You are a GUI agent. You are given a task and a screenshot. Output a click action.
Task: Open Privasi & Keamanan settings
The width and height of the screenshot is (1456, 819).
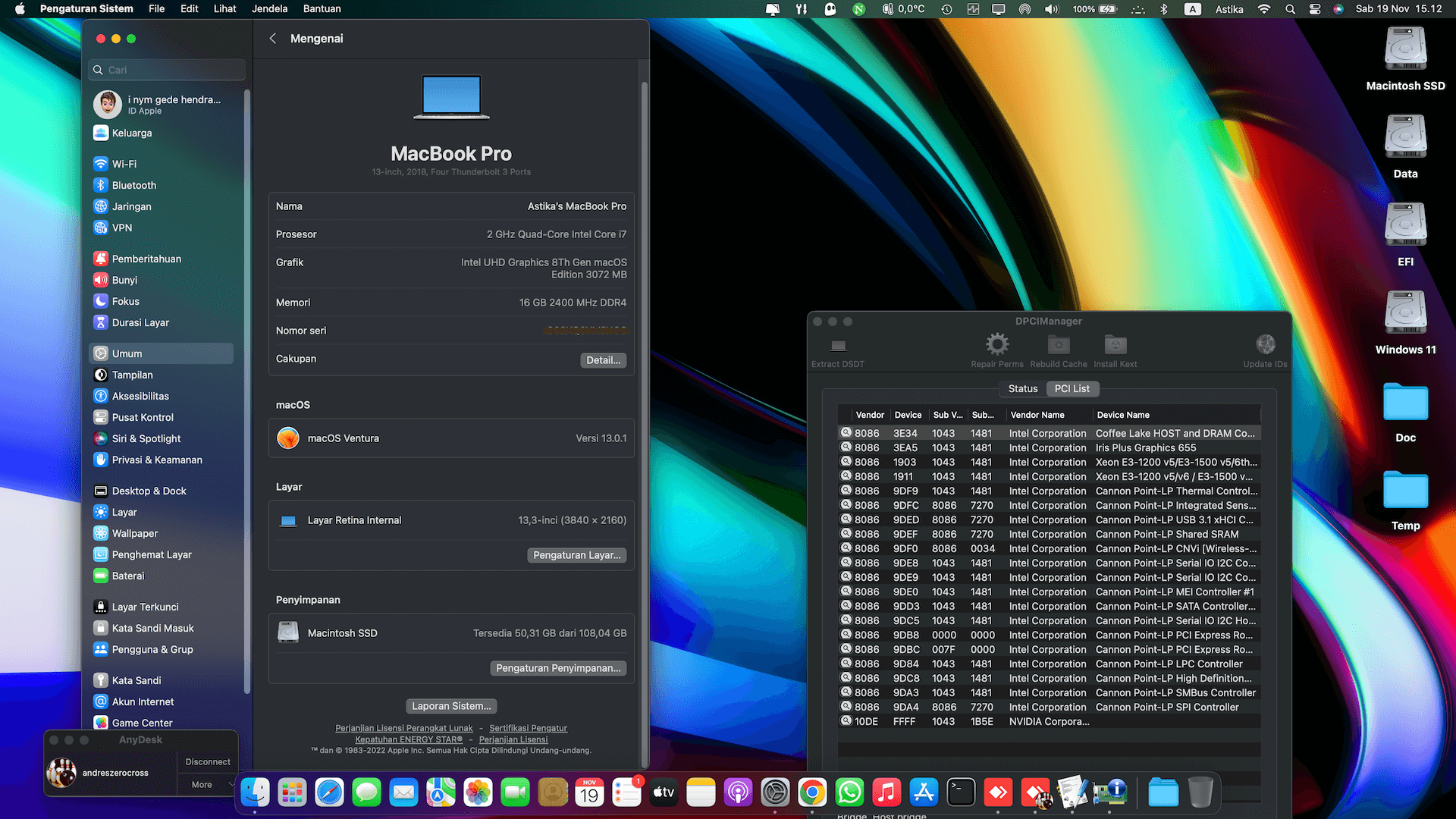coord(161,460)
